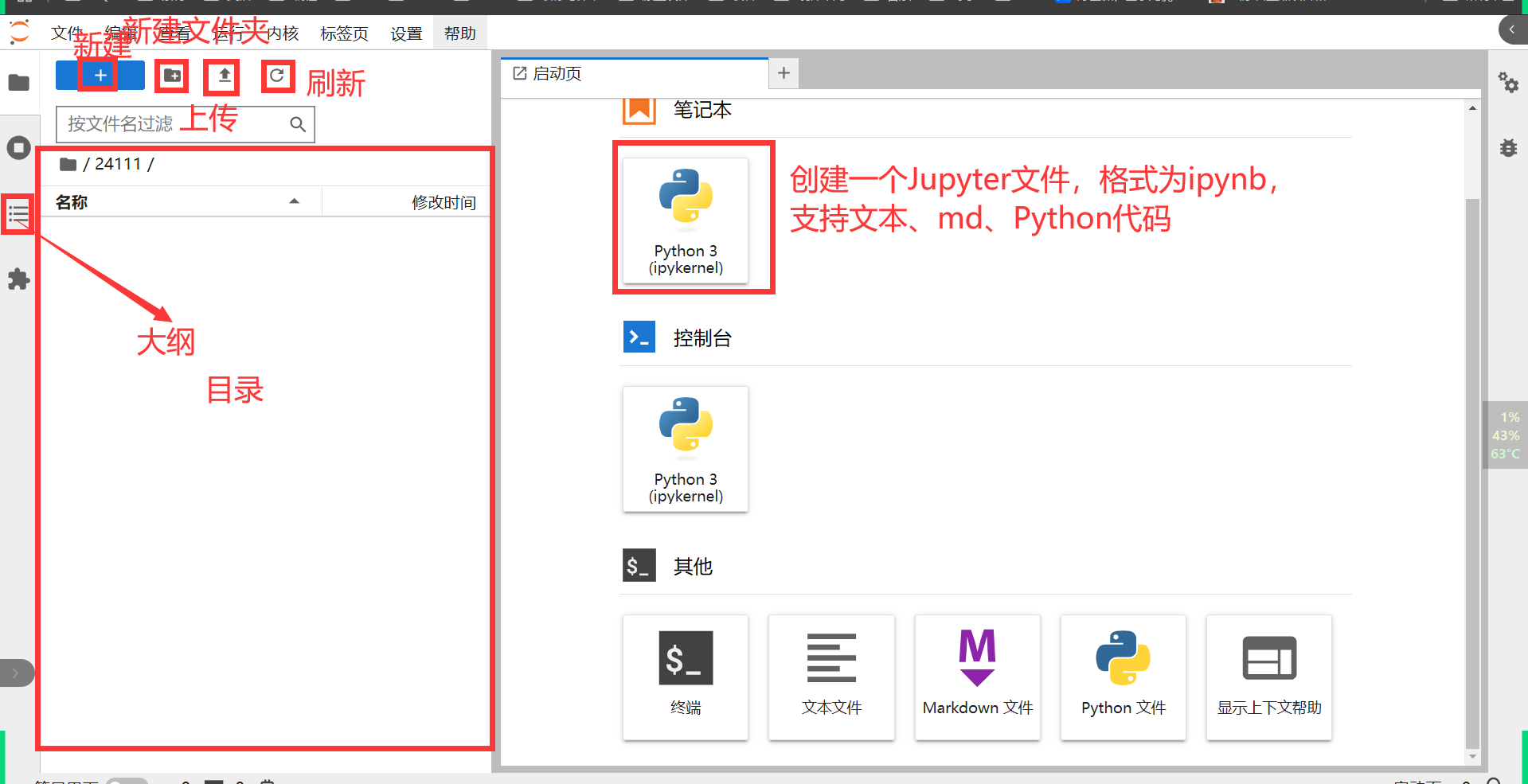The width and height of the screenshot is (1528, 784).
Task: Sort files by 修改时间 column
Action: (x=406, y=202)
